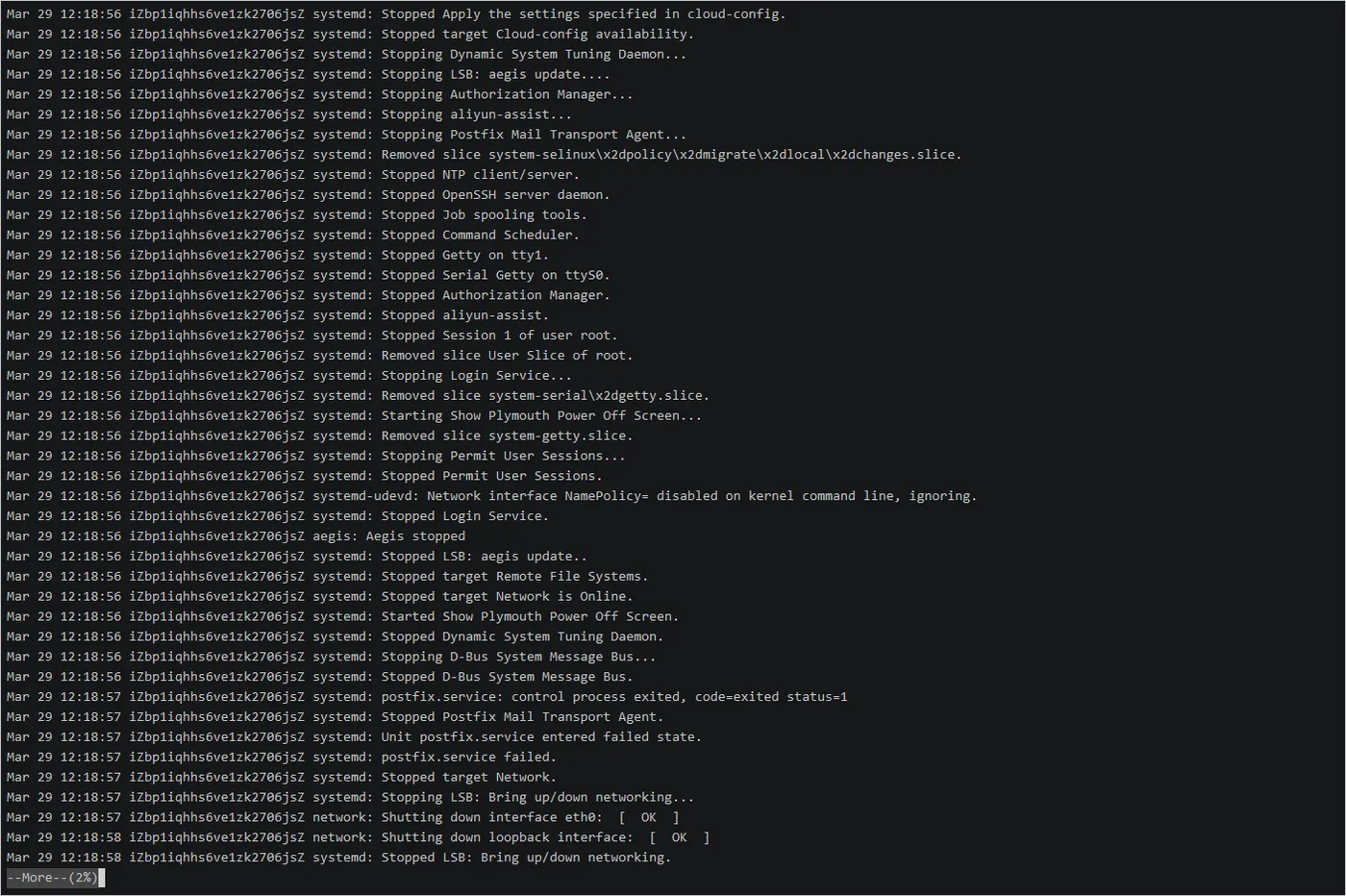Viewport: 1346px width, 896px height.
Task: Click the "Stopped target Cloud-config availability" line
Action: pos(536,34)
